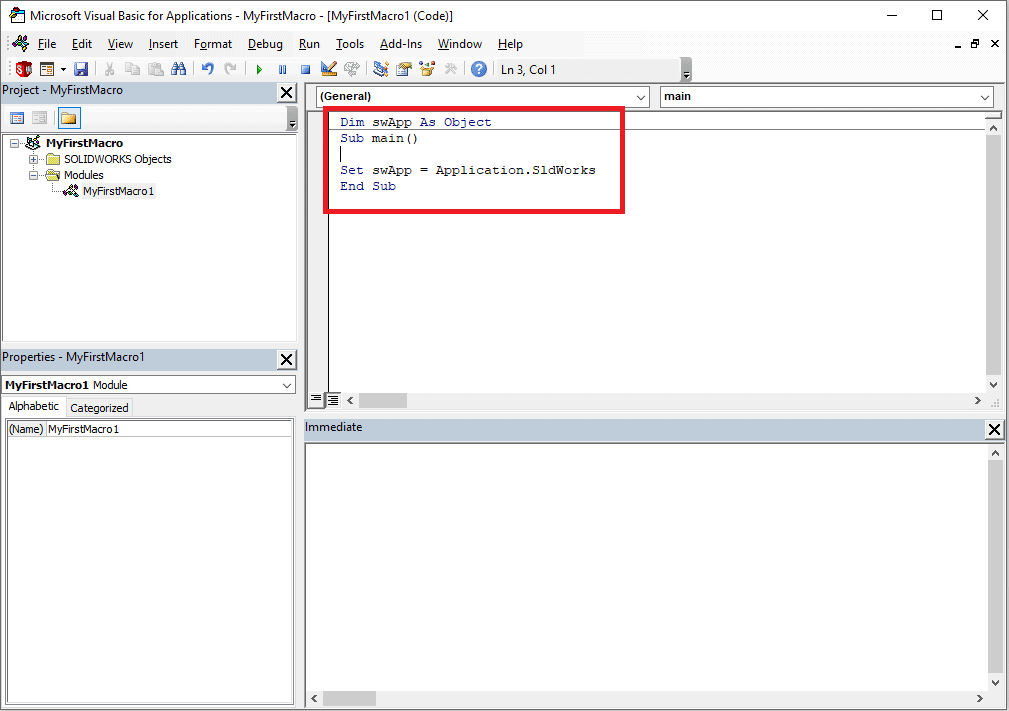1009x711 pixels.
Task: Open Find using the binoculars icon
Action: [x=179, y=69]
